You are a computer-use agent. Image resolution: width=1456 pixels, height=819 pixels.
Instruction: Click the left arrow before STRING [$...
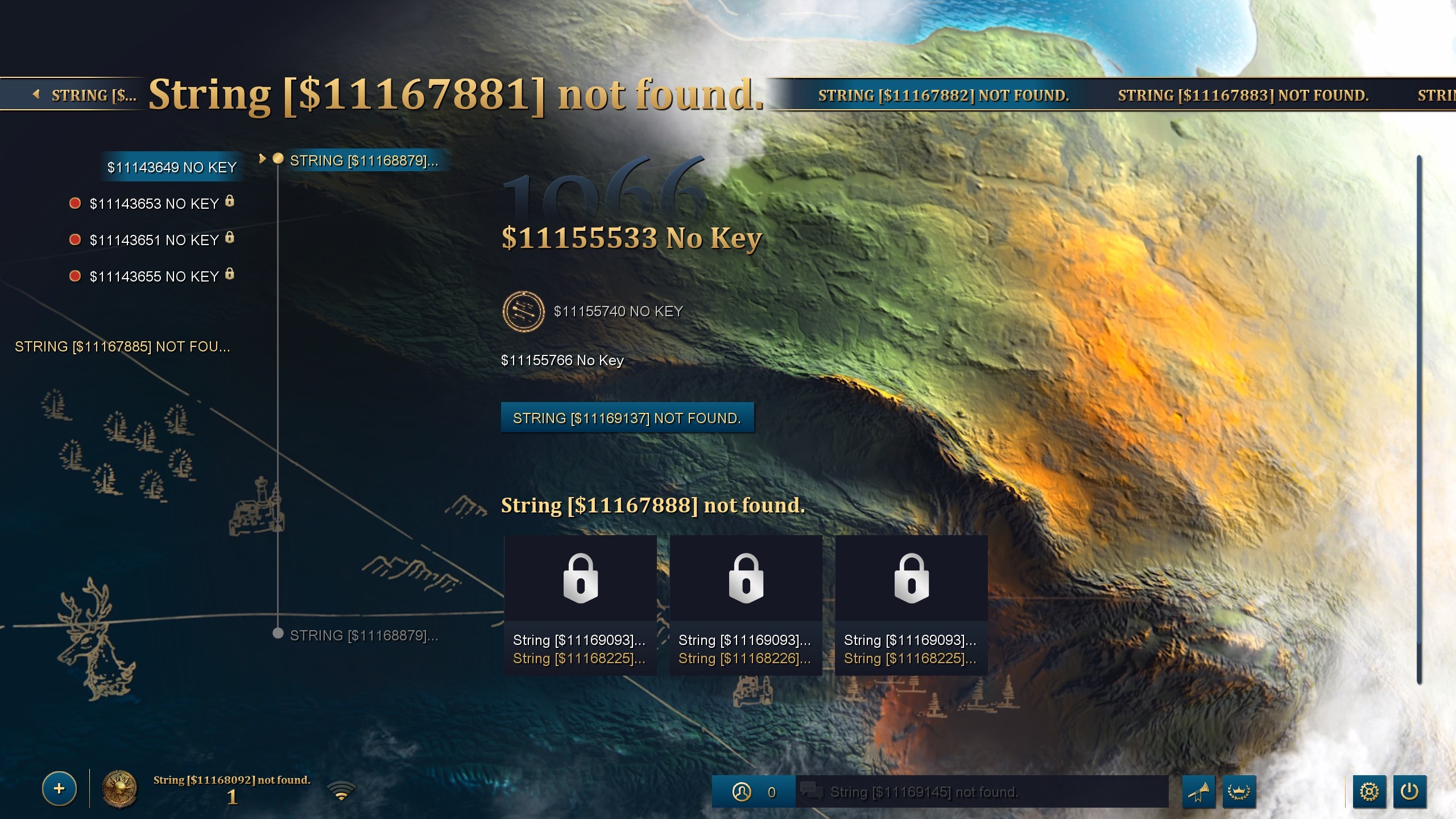tap(36, 94)
